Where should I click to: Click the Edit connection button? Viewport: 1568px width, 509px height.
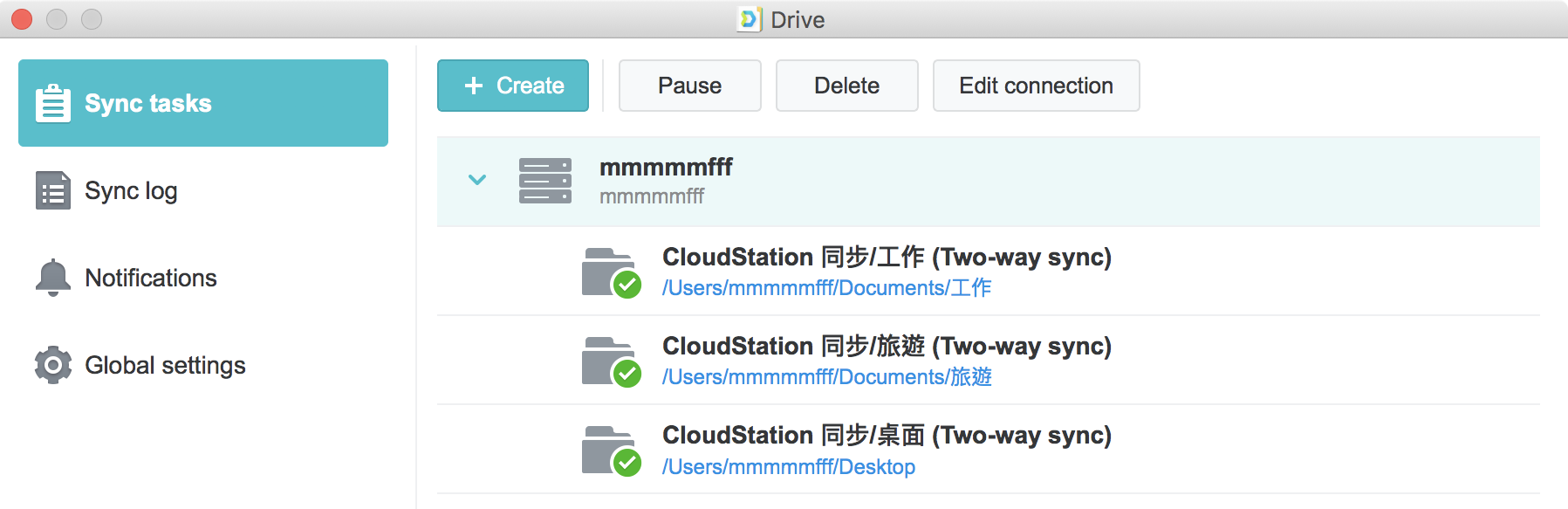pyautogui.click(x=1036, y=86)
